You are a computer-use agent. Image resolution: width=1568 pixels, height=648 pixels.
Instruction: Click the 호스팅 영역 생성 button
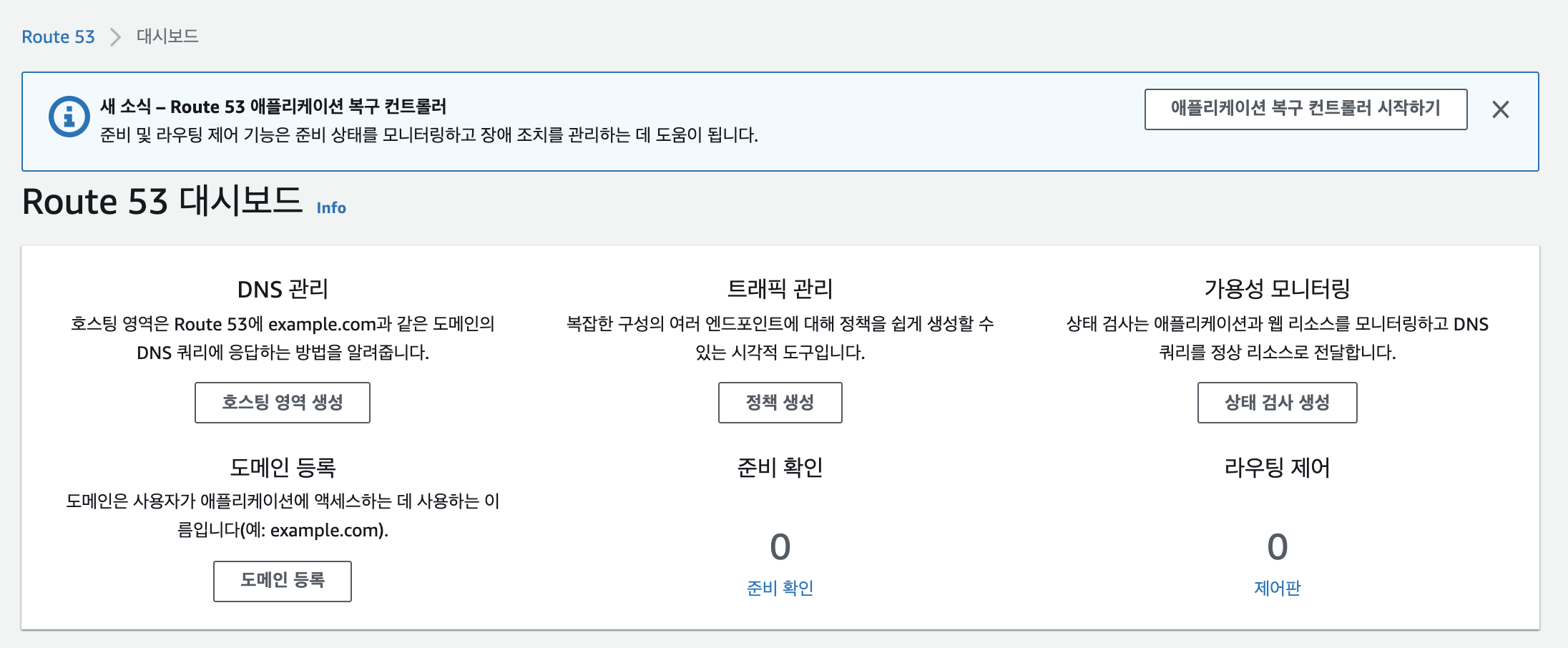pos(283,403)
